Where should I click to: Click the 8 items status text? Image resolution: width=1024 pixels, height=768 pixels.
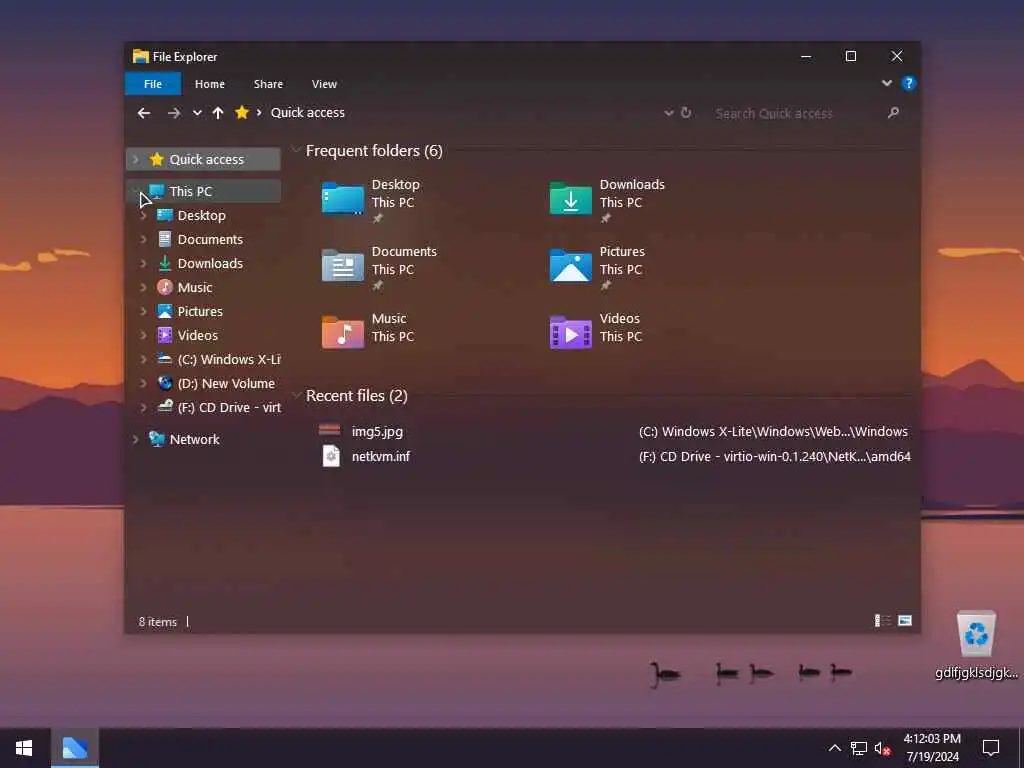(157, 622)
